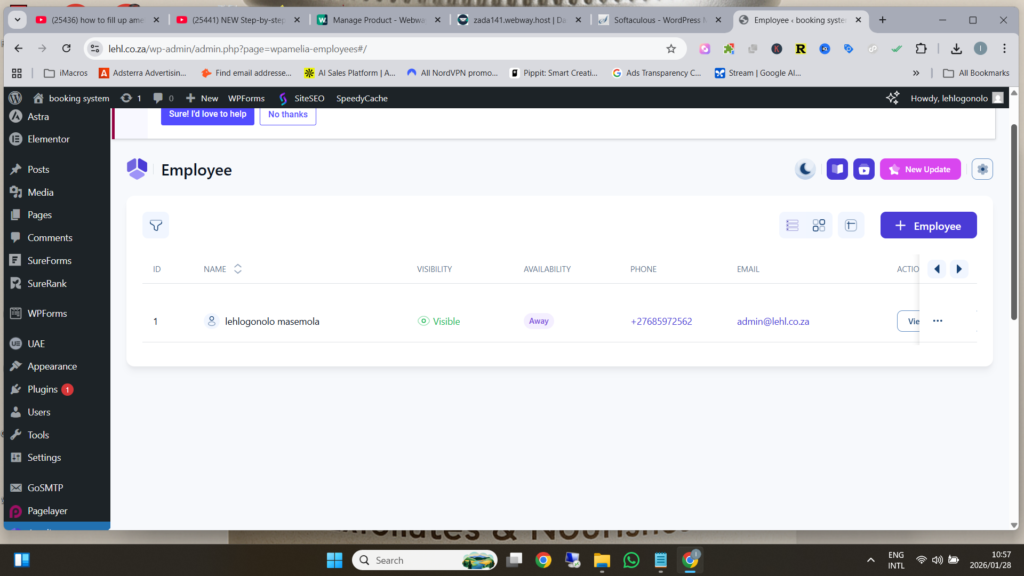1024x576 pixels.
Task: Switch to grid card view icon
Action: [x=819, y=226]
